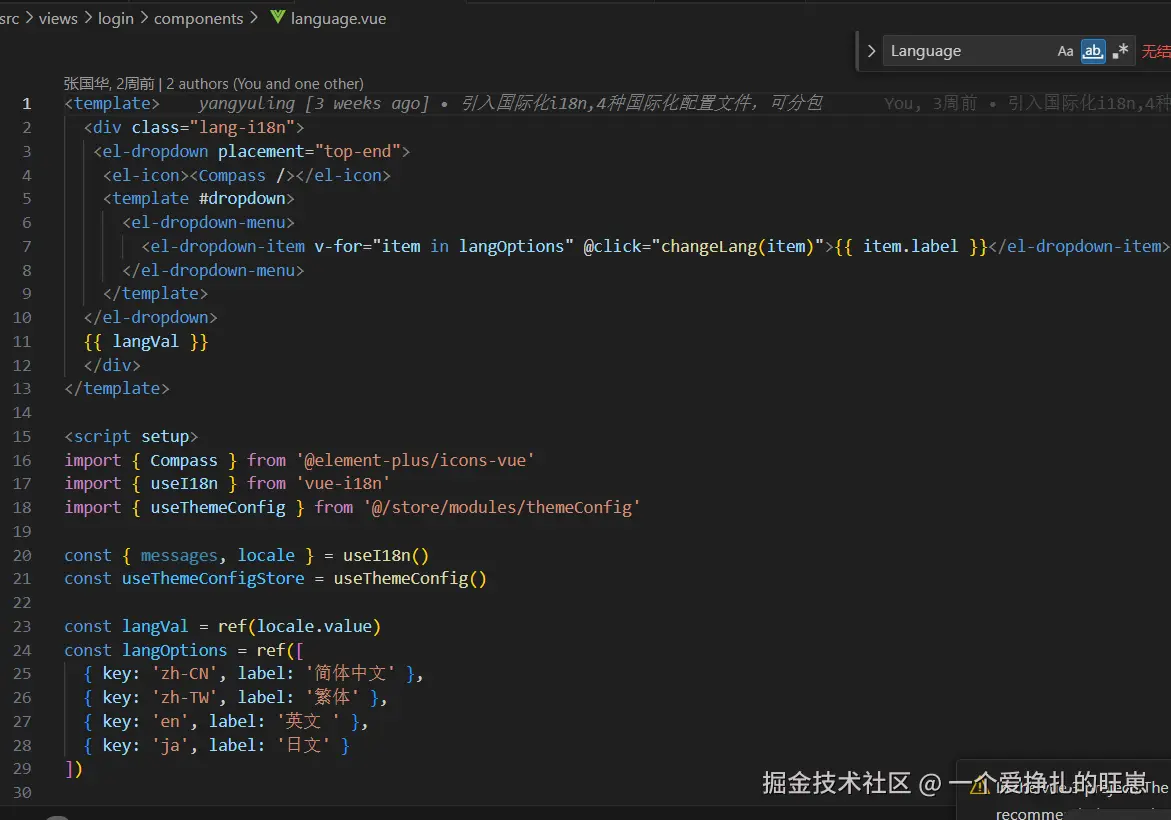Click the '英文' label string on line 27
Viewport: 1171px width, 820px height.
[308, 721]
